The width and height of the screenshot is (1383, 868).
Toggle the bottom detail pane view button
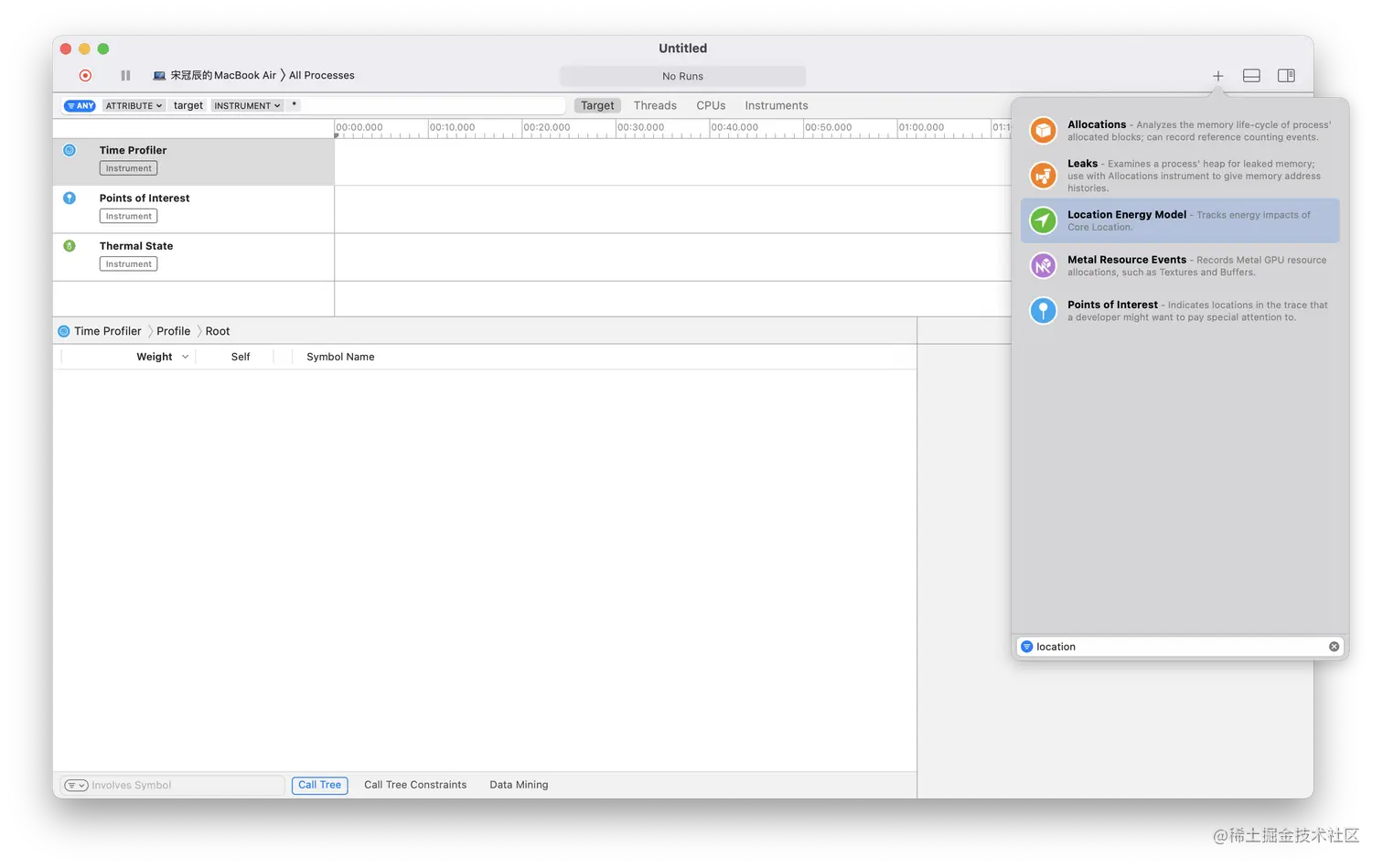point(1251,76)
